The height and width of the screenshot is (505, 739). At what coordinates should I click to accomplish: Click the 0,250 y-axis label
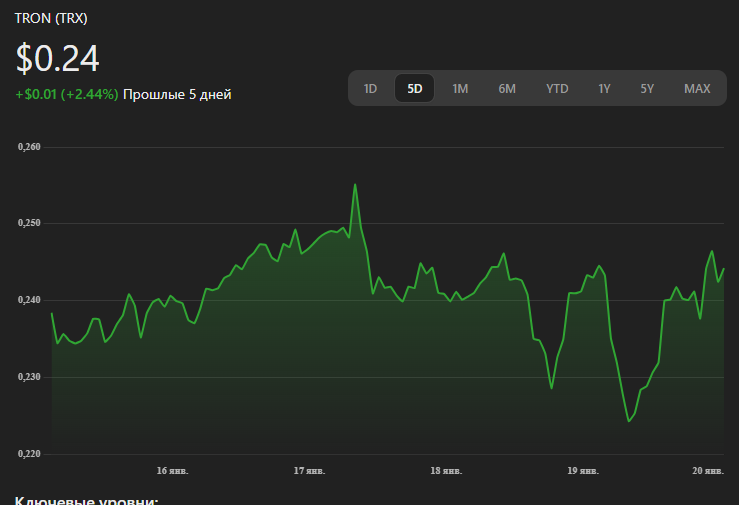29,223
